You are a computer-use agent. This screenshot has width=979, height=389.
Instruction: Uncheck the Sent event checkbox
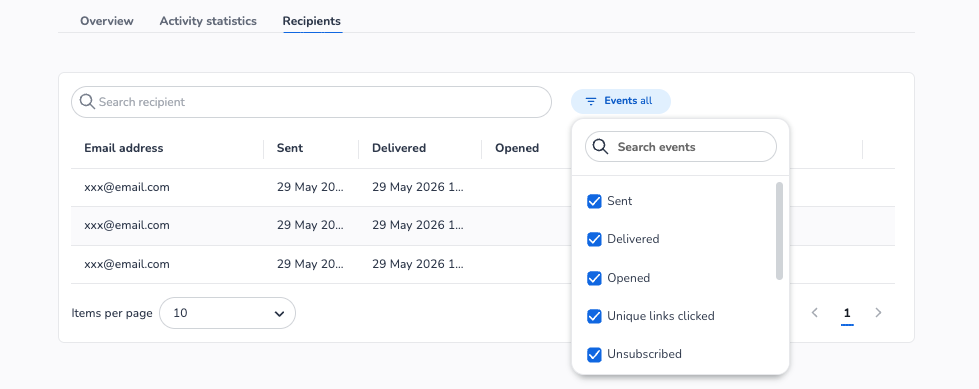click(594, 201)
